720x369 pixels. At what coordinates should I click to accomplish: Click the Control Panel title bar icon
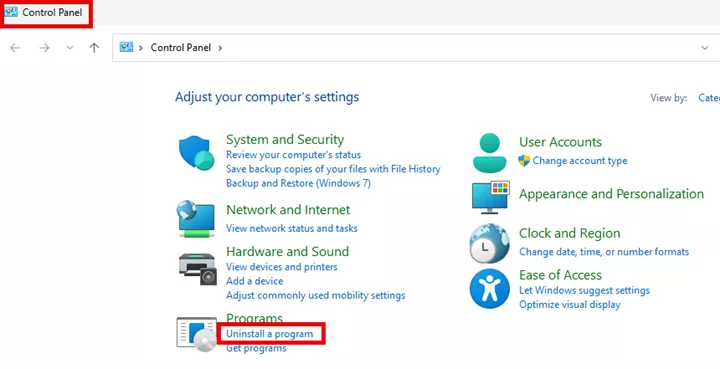tap(11, 12)
